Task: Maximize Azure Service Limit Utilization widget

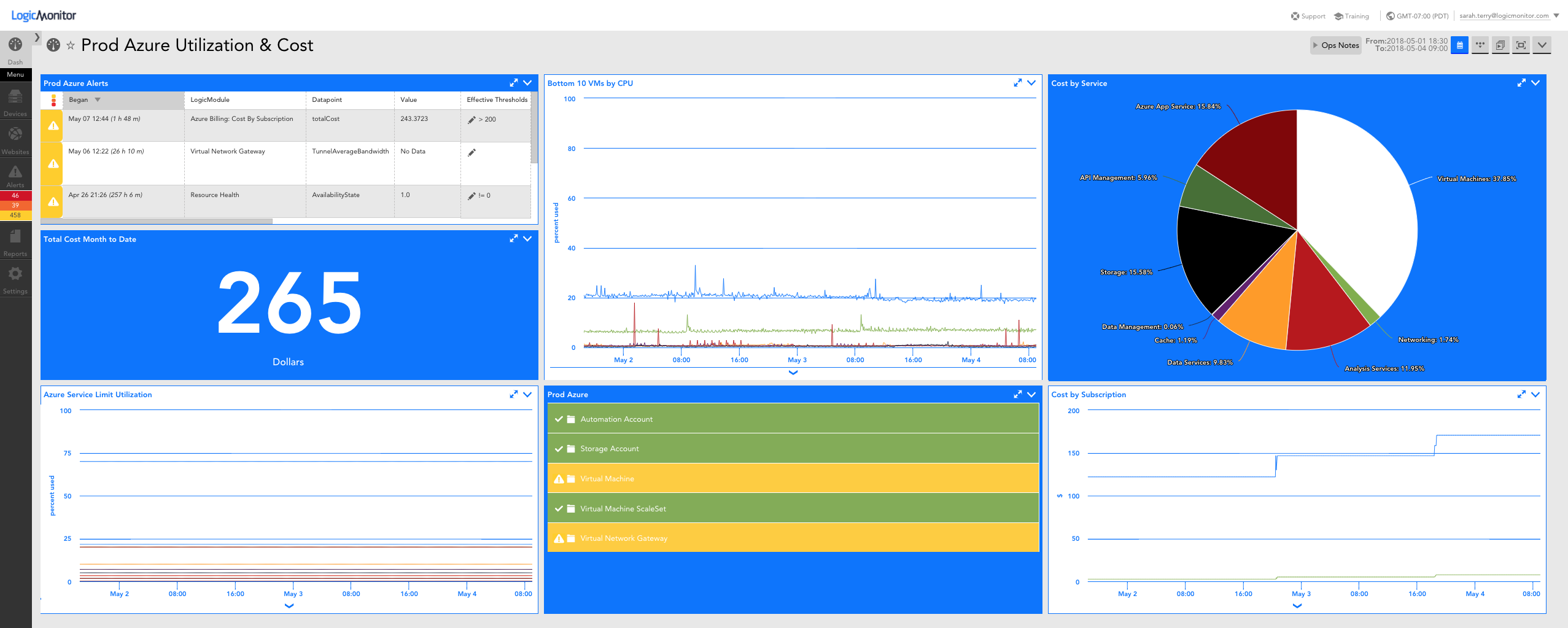Action: click(513, 394)
